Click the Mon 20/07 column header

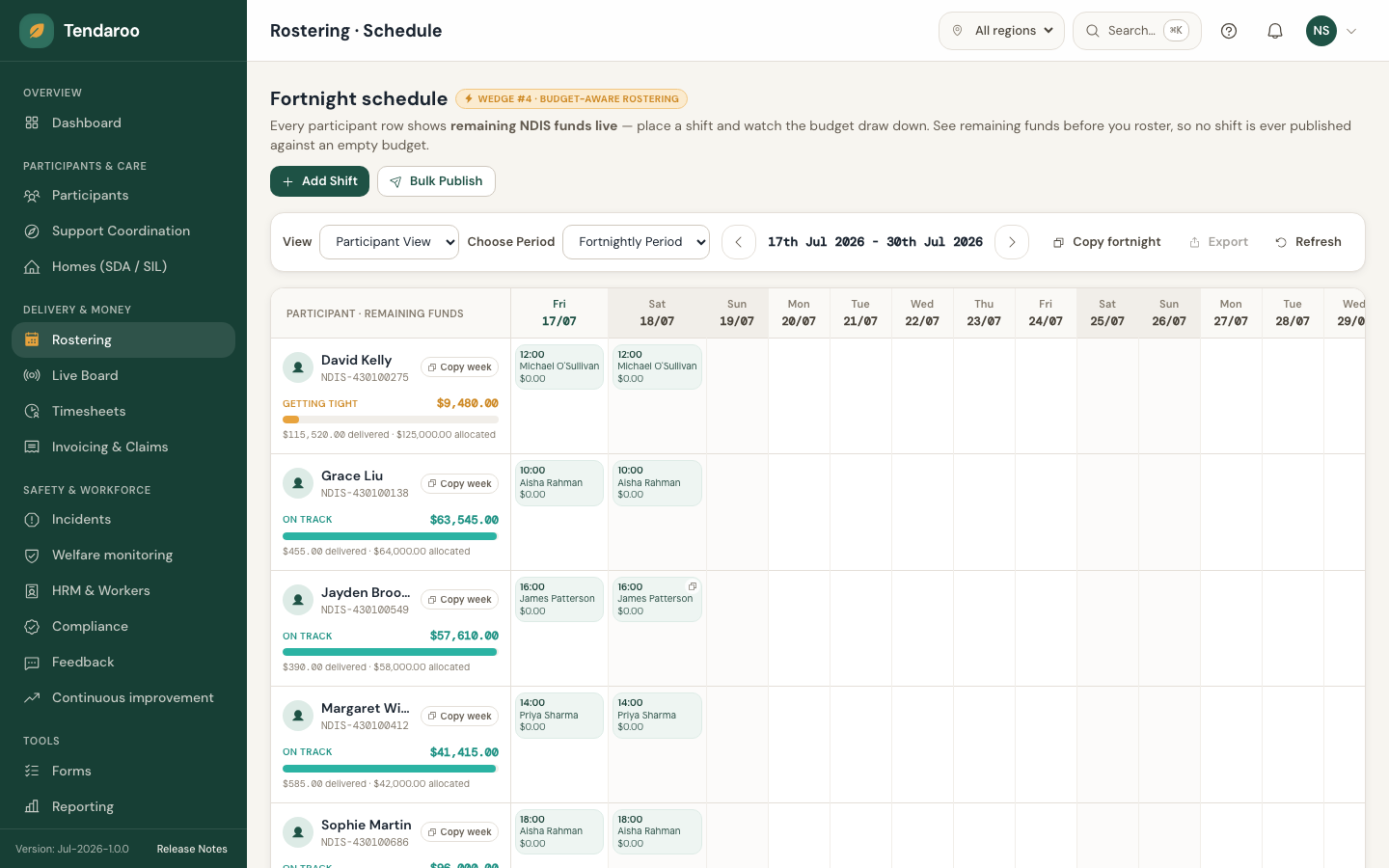[x=799, y=312]
